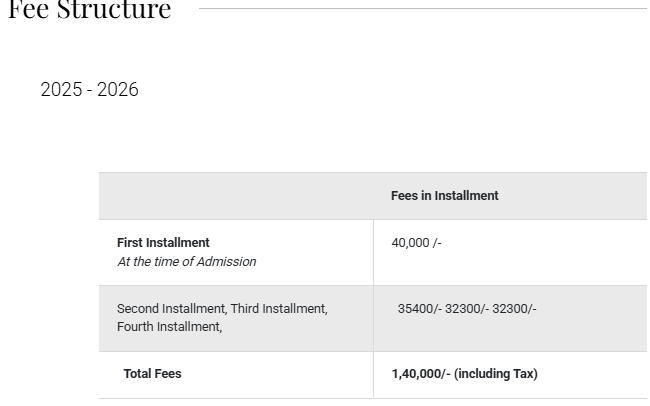
Task: Click the empty top-left table header cell
Action: [236, 196]
